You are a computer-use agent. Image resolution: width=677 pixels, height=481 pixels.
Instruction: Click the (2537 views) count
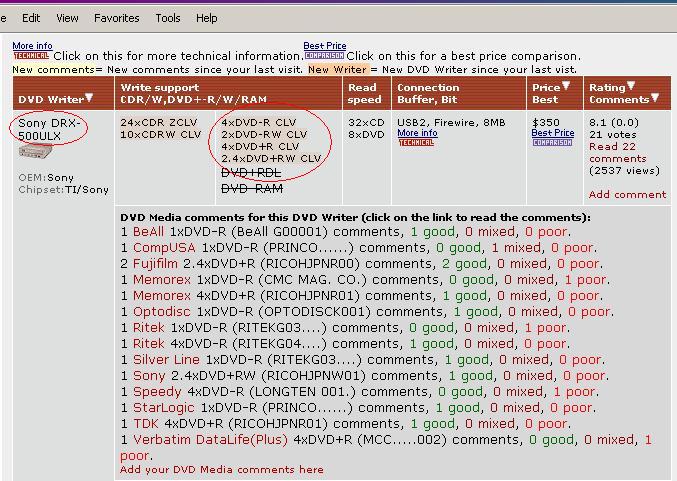pyautogui.click(x=624, y=171)
